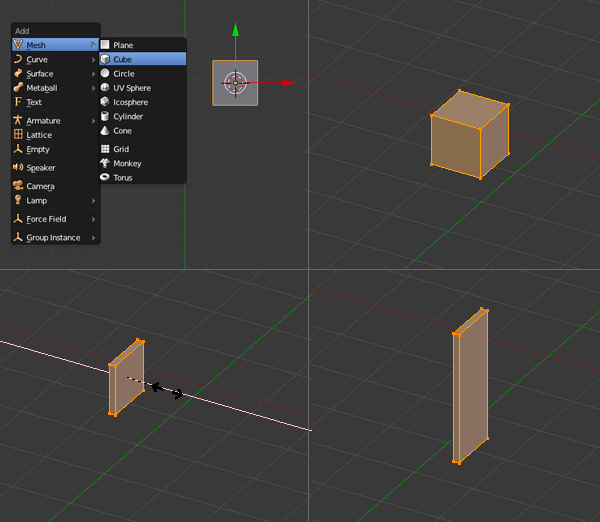Add a Monkey mesh
The image size is (600, 522).
[x=143, y=163]
